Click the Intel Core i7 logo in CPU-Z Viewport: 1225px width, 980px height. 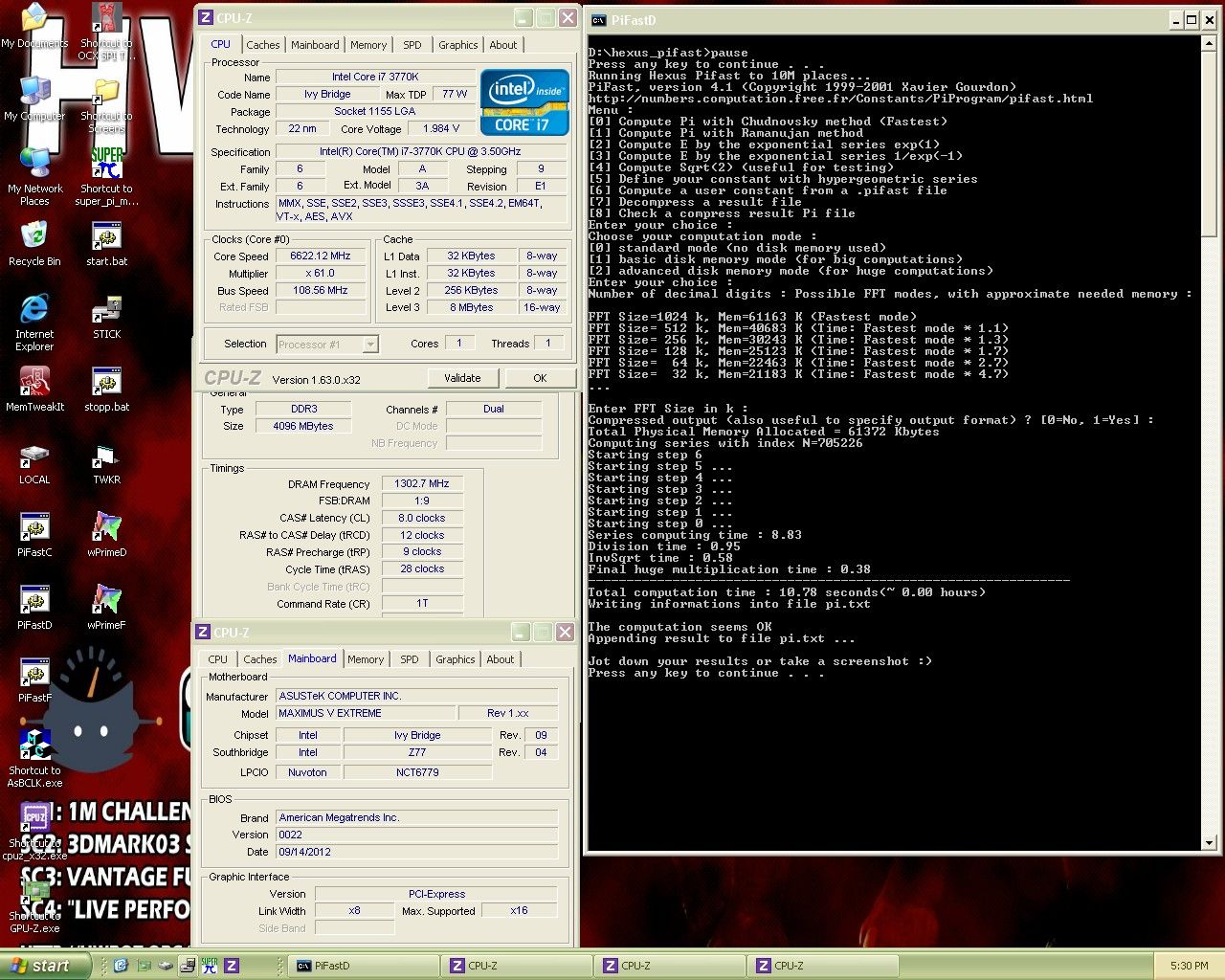tap(524, 101)
